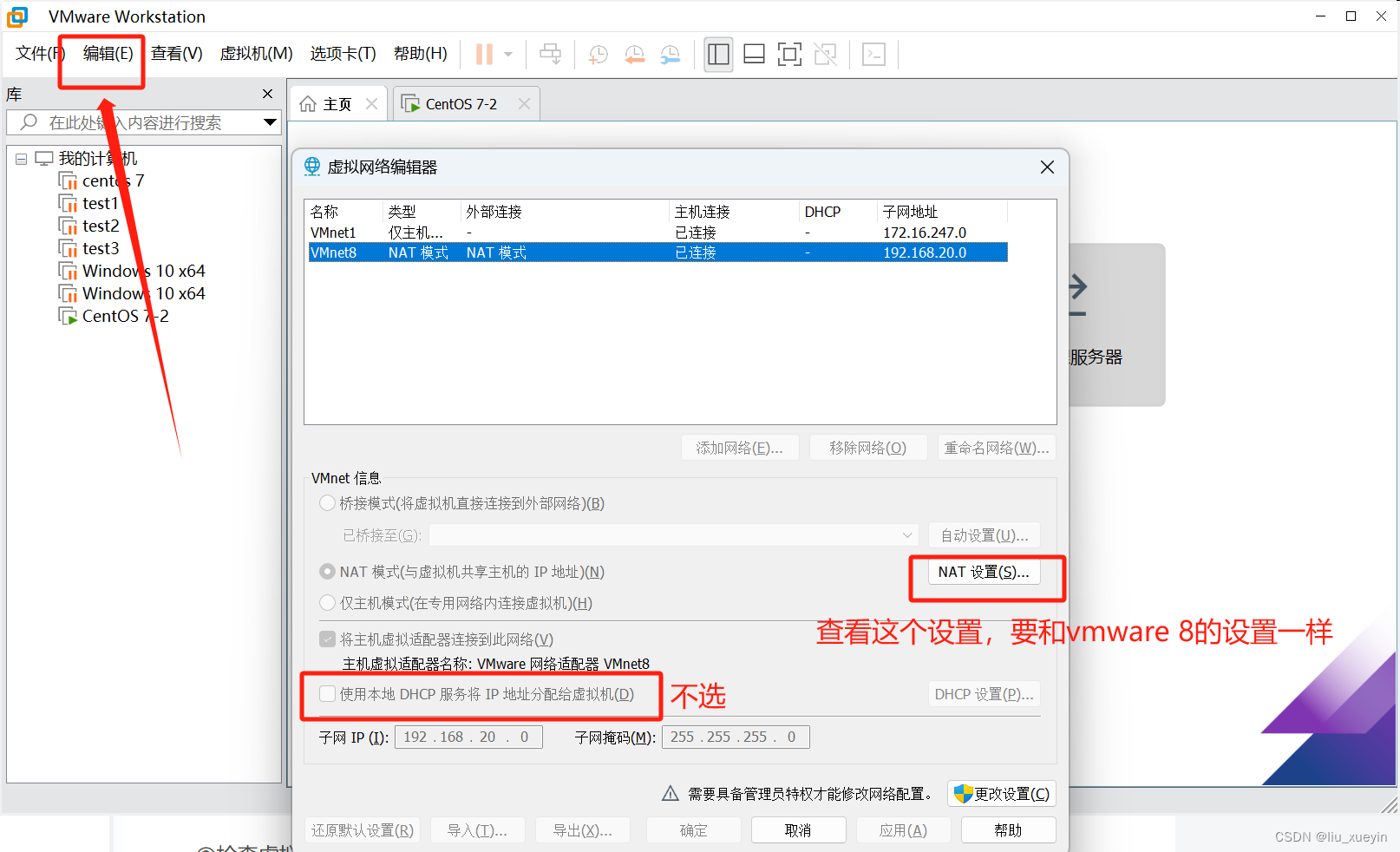The height and width of the screenshot is (852, 1400).
Task: Toggle the library sidebar view icon
Action: 718,55
